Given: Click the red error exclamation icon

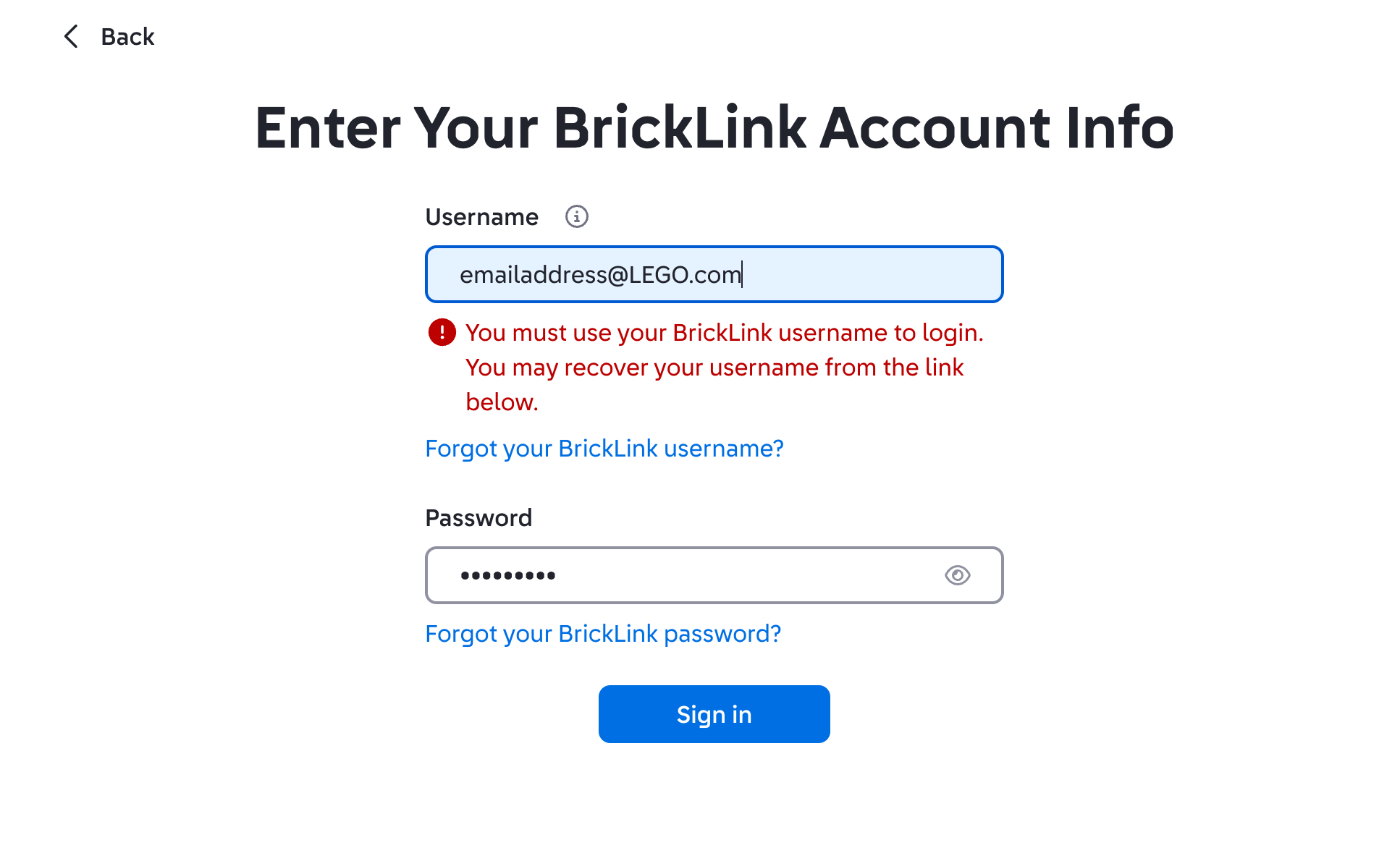Looking at the screenshot, I should point(442,332).
